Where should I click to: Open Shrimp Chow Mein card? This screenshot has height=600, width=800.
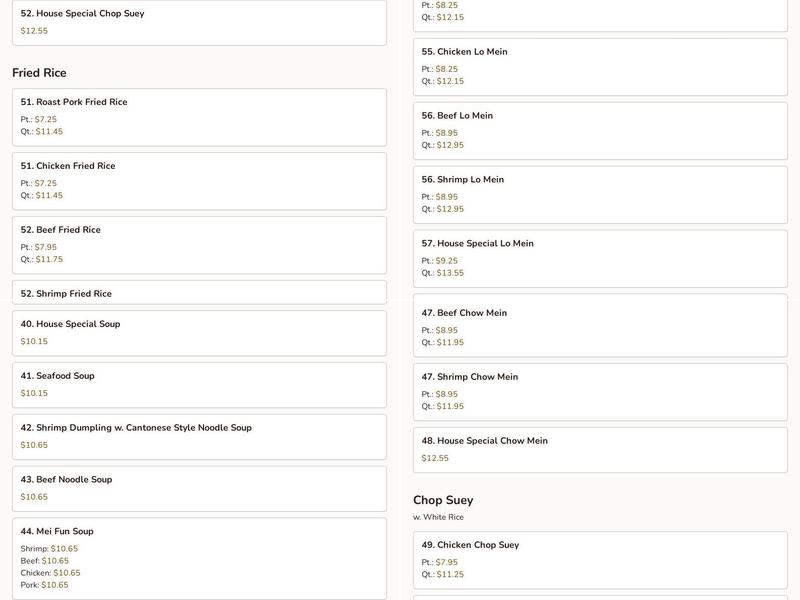pos(600,391)
